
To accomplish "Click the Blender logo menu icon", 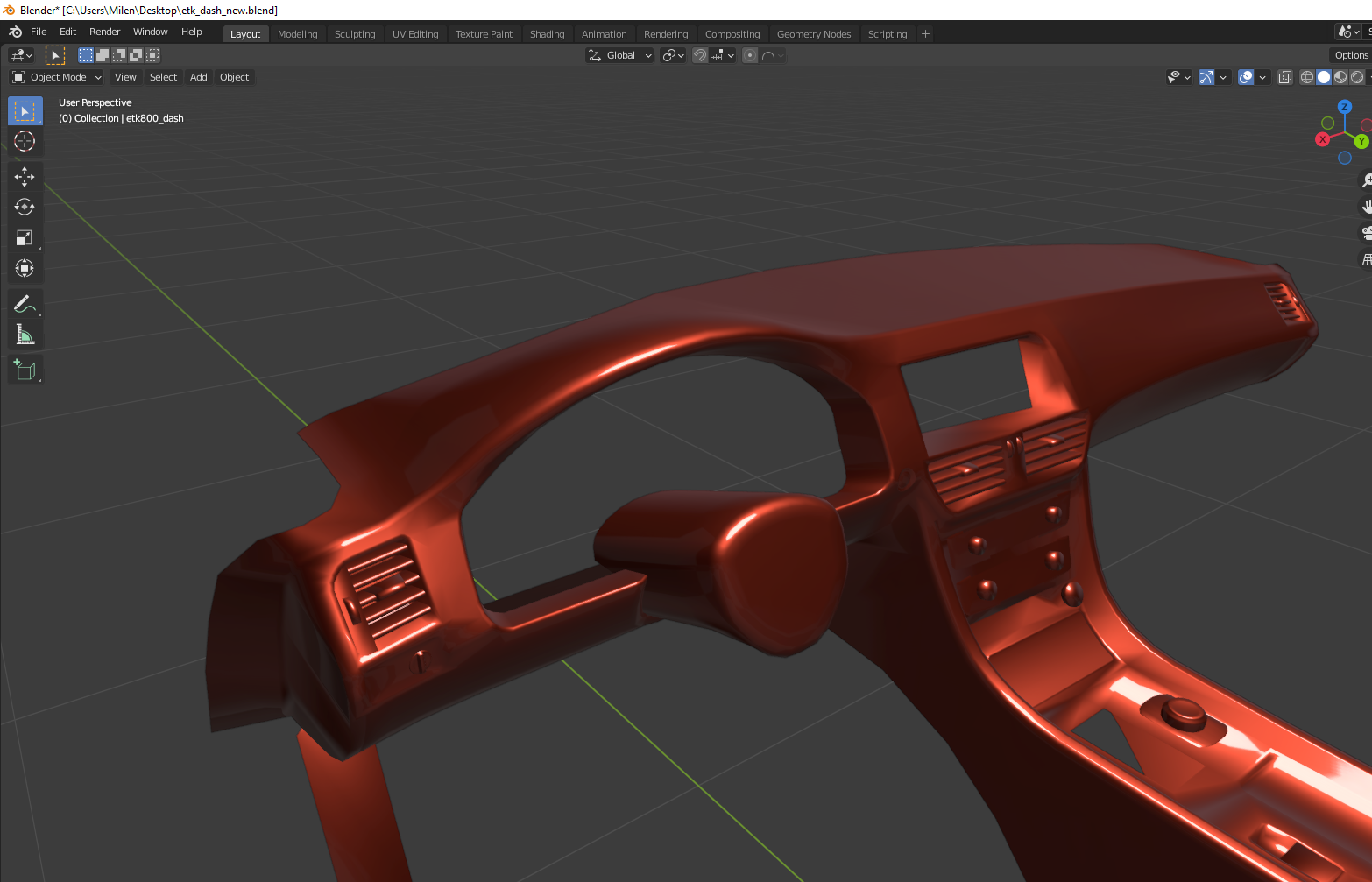I will coord(15,32).
